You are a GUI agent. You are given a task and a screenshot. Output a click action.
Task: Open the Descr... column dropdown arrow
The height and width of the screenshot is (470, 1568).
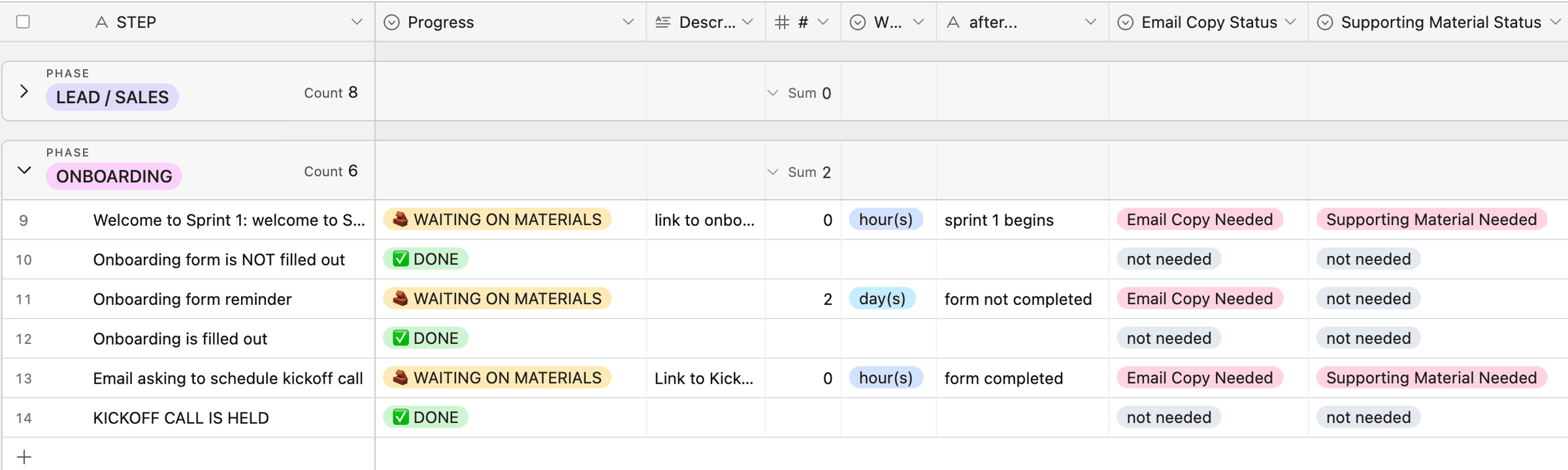pyautogui.click(x=747, y=22)
